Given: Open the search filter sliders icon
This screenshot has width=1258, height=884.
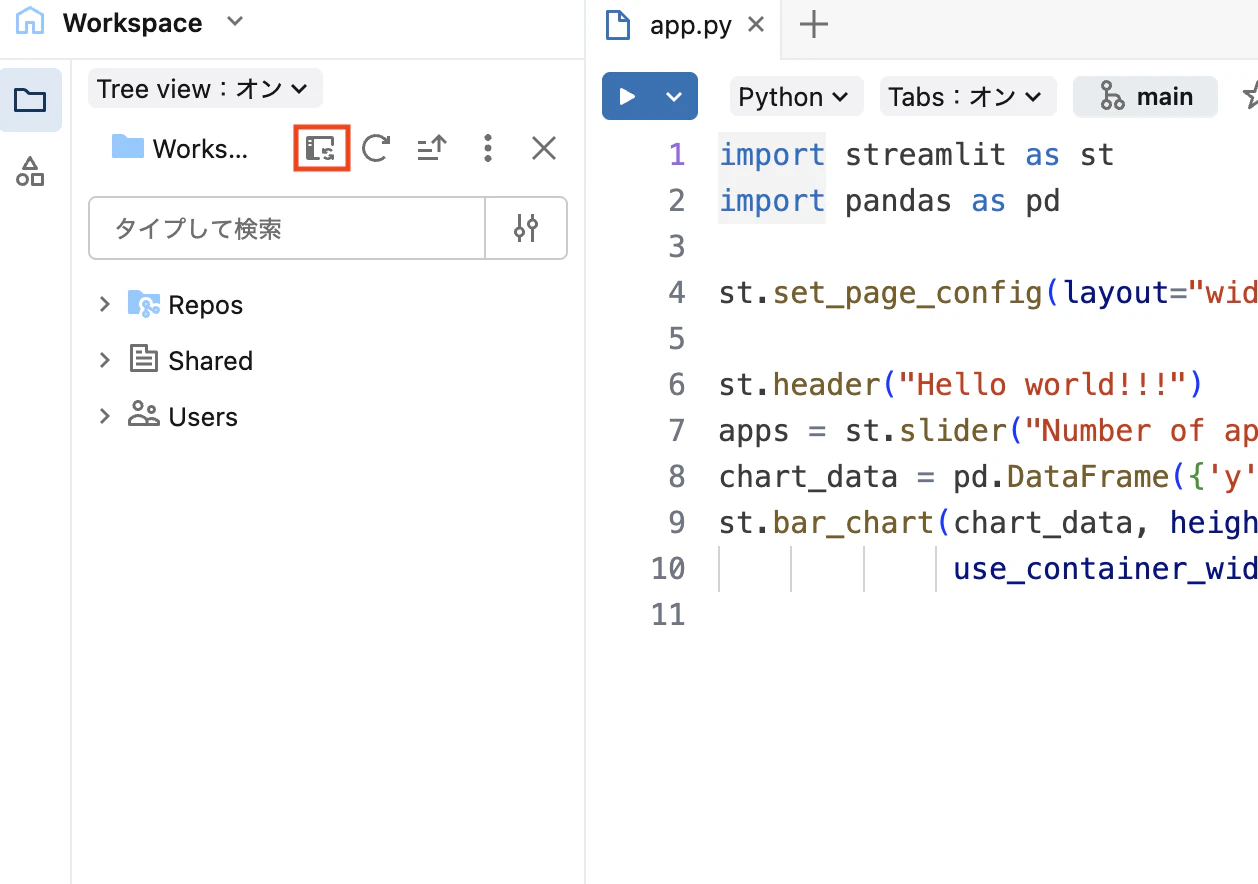Looking at the screenshot, I should point(526,228).
